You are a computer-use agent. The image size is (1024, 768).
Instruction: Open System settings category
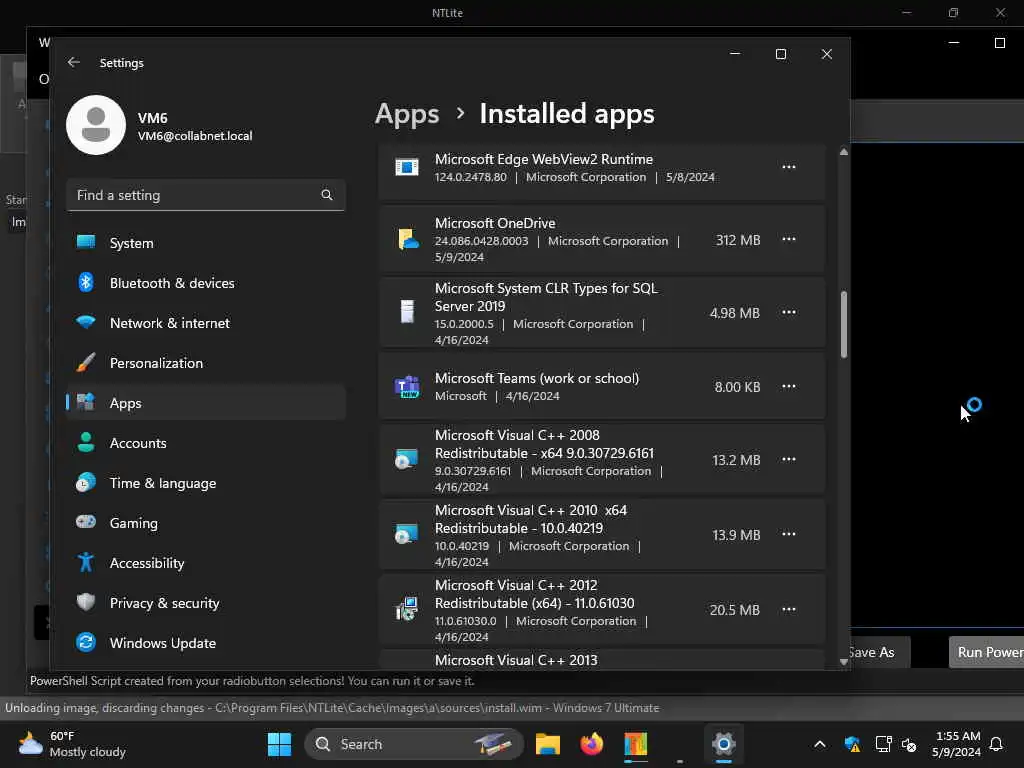206,243
